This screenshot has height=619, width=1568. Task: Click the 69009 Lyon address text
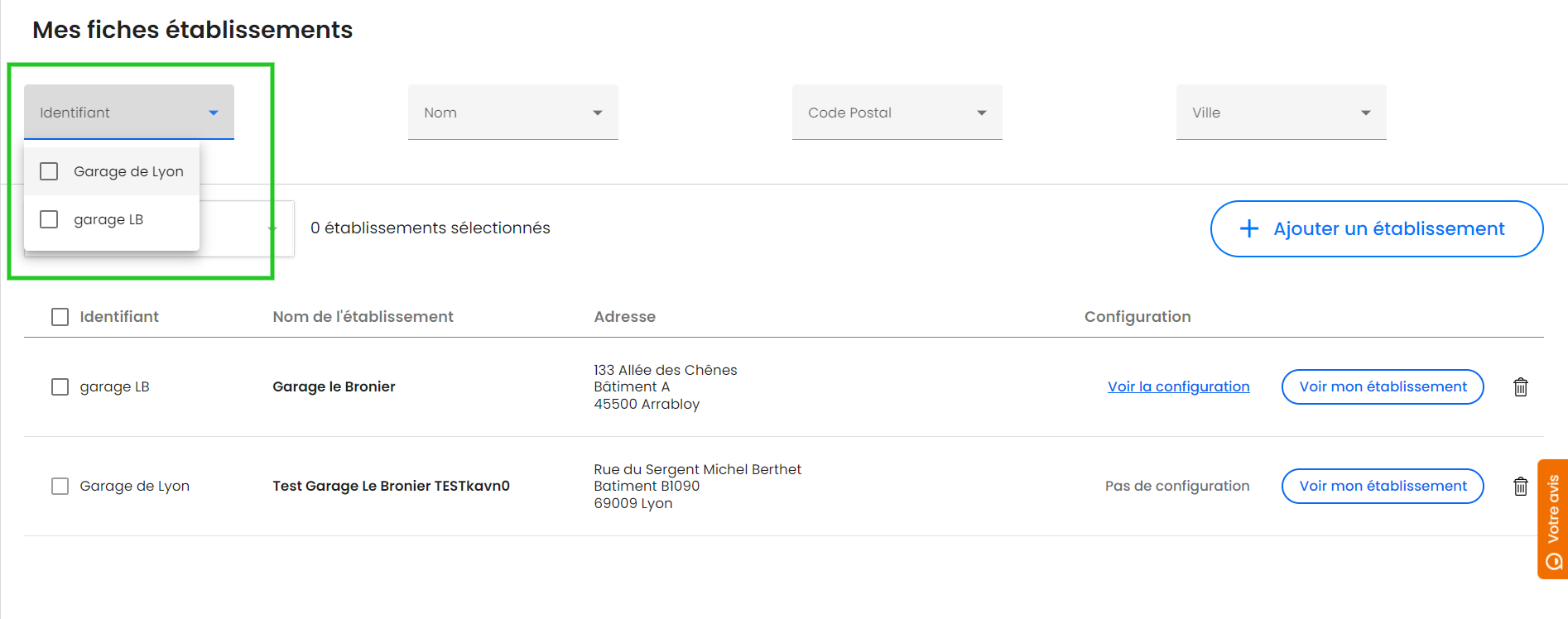[x=633, y=503]
